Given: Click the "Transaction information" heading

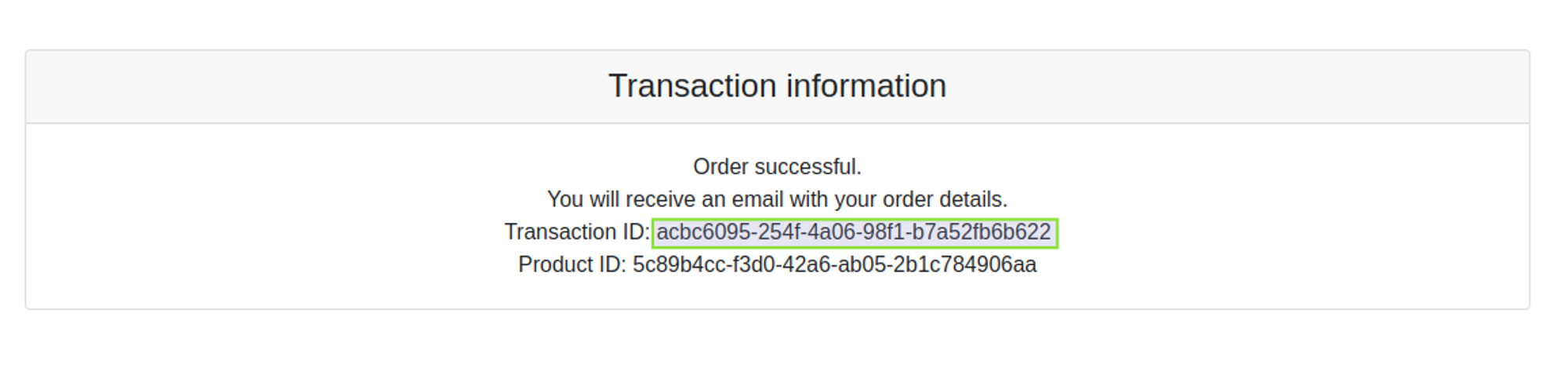Looking at the screenshot, I should (777, 86).
